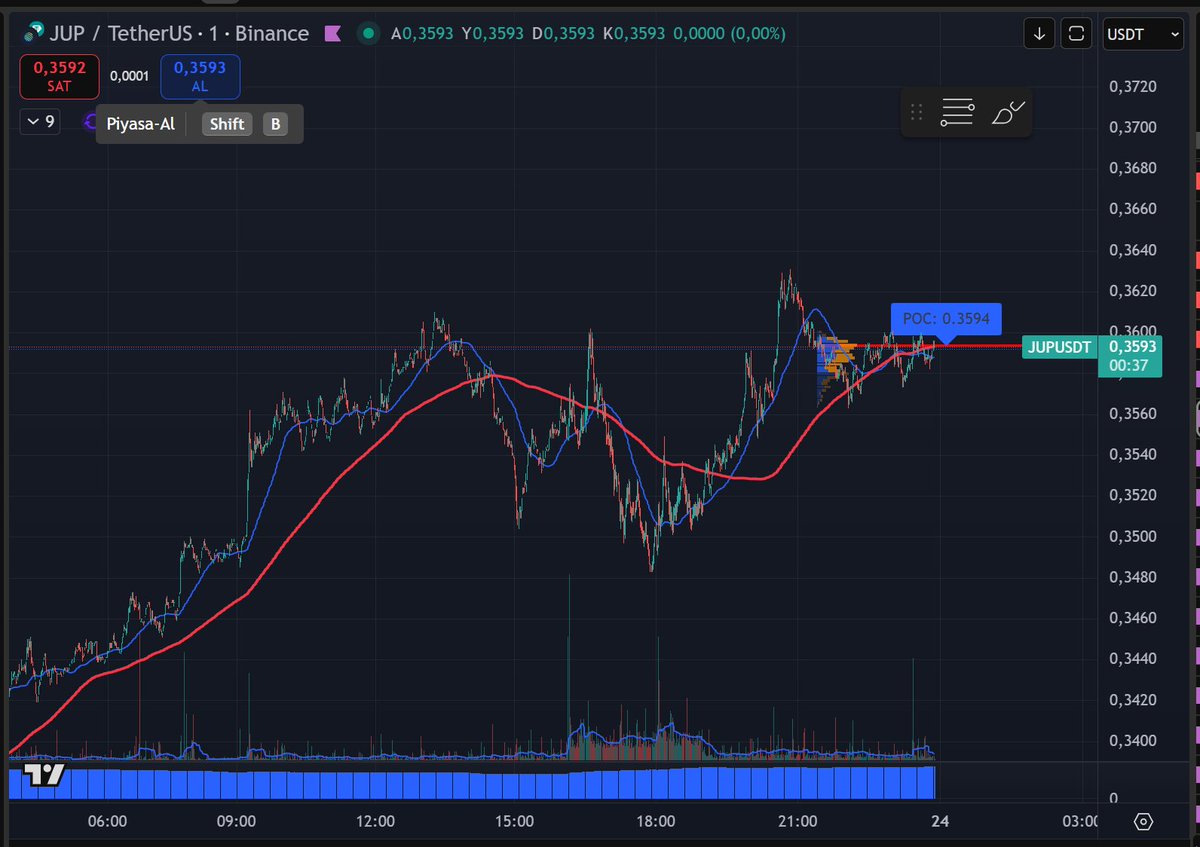Viewport: 1200px width, 847px height.
Task: Click the 0,3592 SAT sell button
Action: (59, 77)
